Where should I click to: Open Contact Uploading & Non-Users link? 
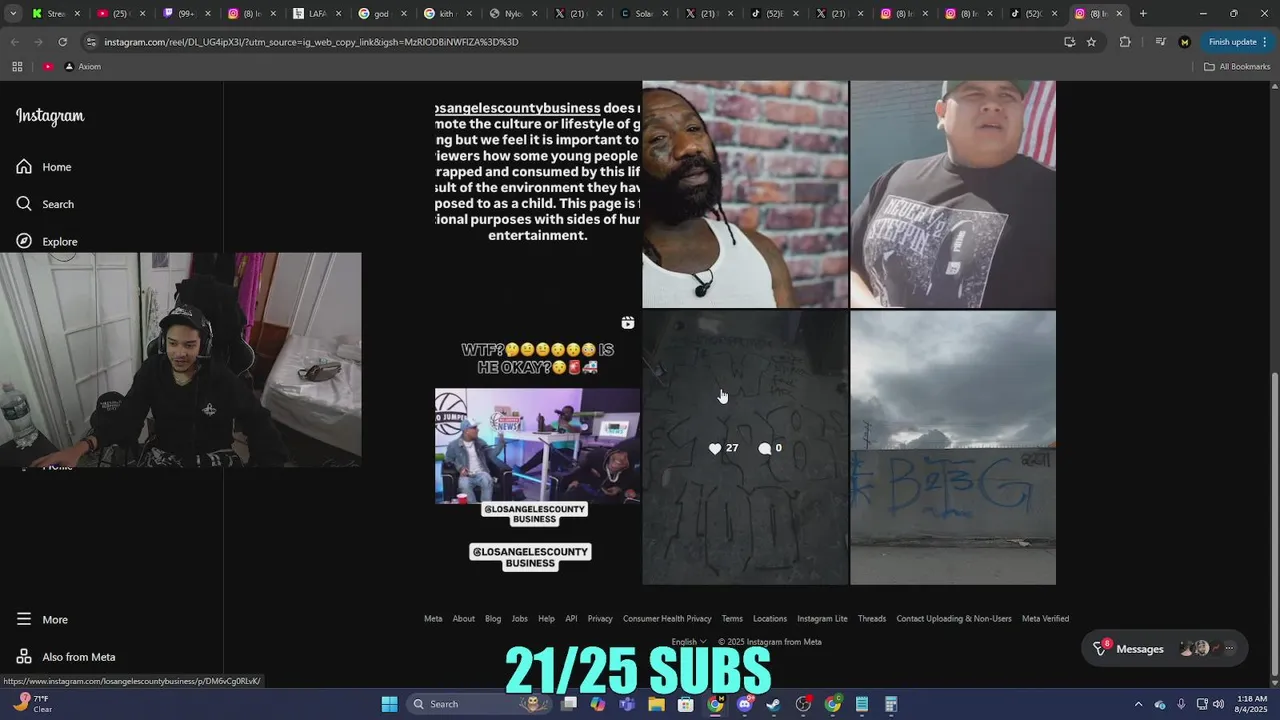(954, 619)
